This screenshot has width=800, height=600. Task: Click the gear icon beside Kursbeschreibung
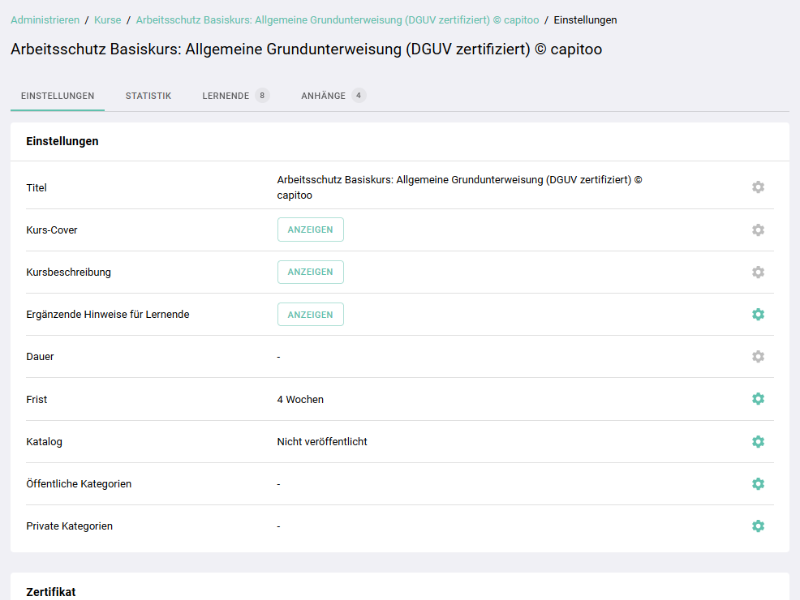(758, 272)
